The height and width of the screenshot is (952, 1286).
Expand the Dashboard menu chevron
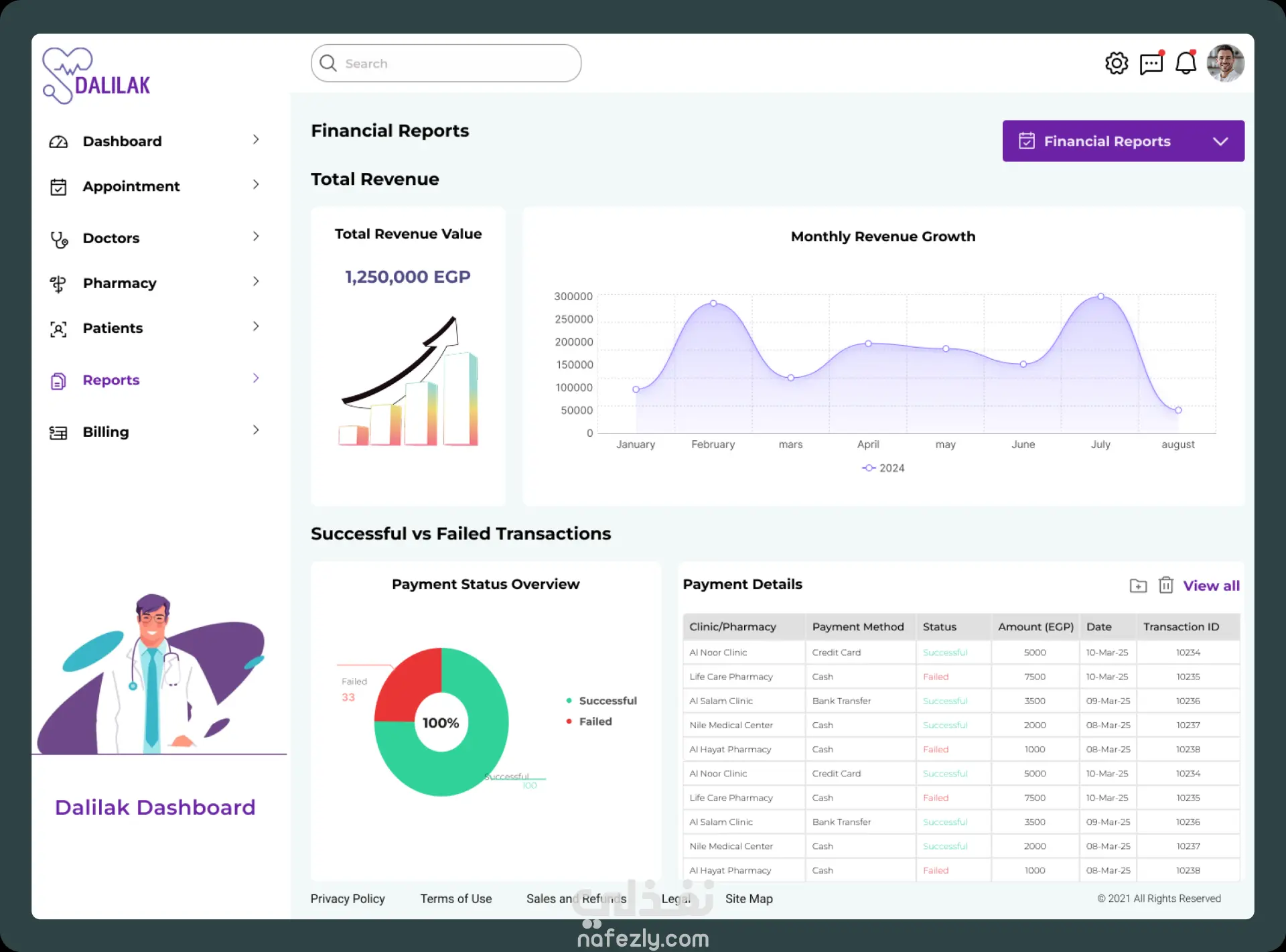pyautogui.click(x=256, y=139)
